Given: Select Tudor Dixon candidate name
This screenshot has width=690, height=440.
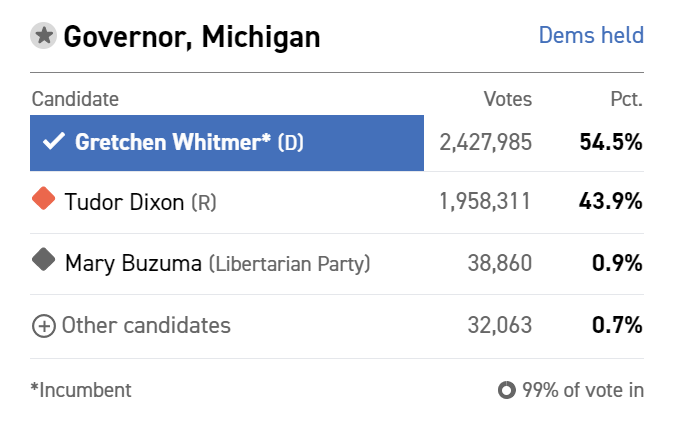Looking at the screenshot, I should click(124, 202).
